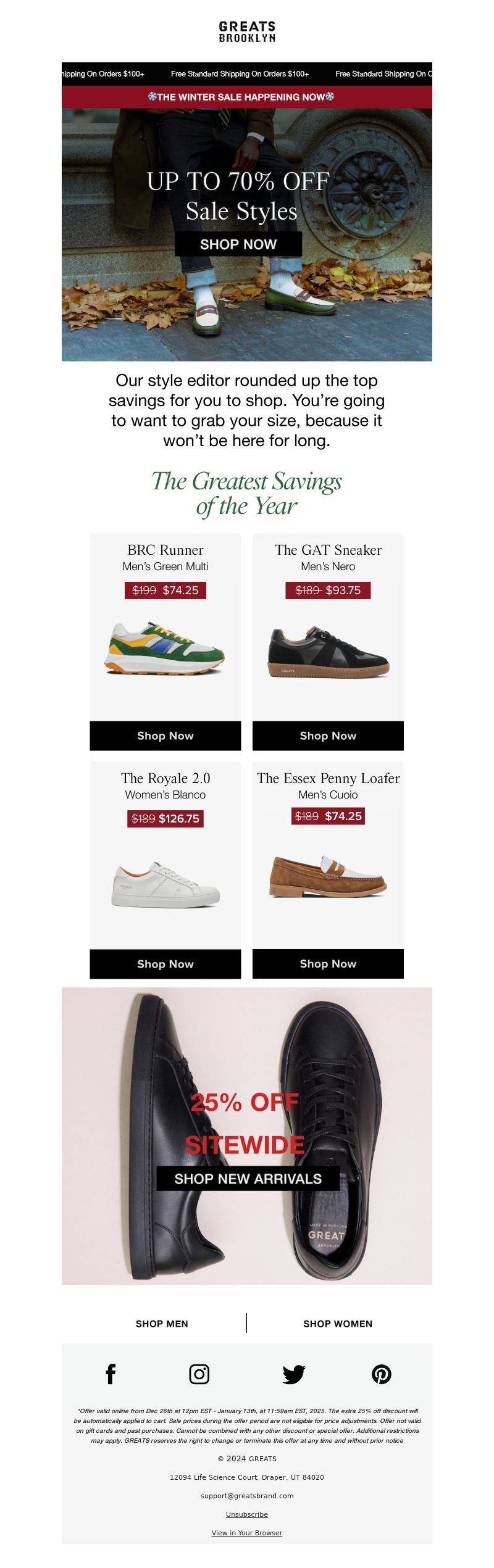Screen dimensions: 494x1568
Task: Select the SHOP MEN link
Action: (162, 1324)
